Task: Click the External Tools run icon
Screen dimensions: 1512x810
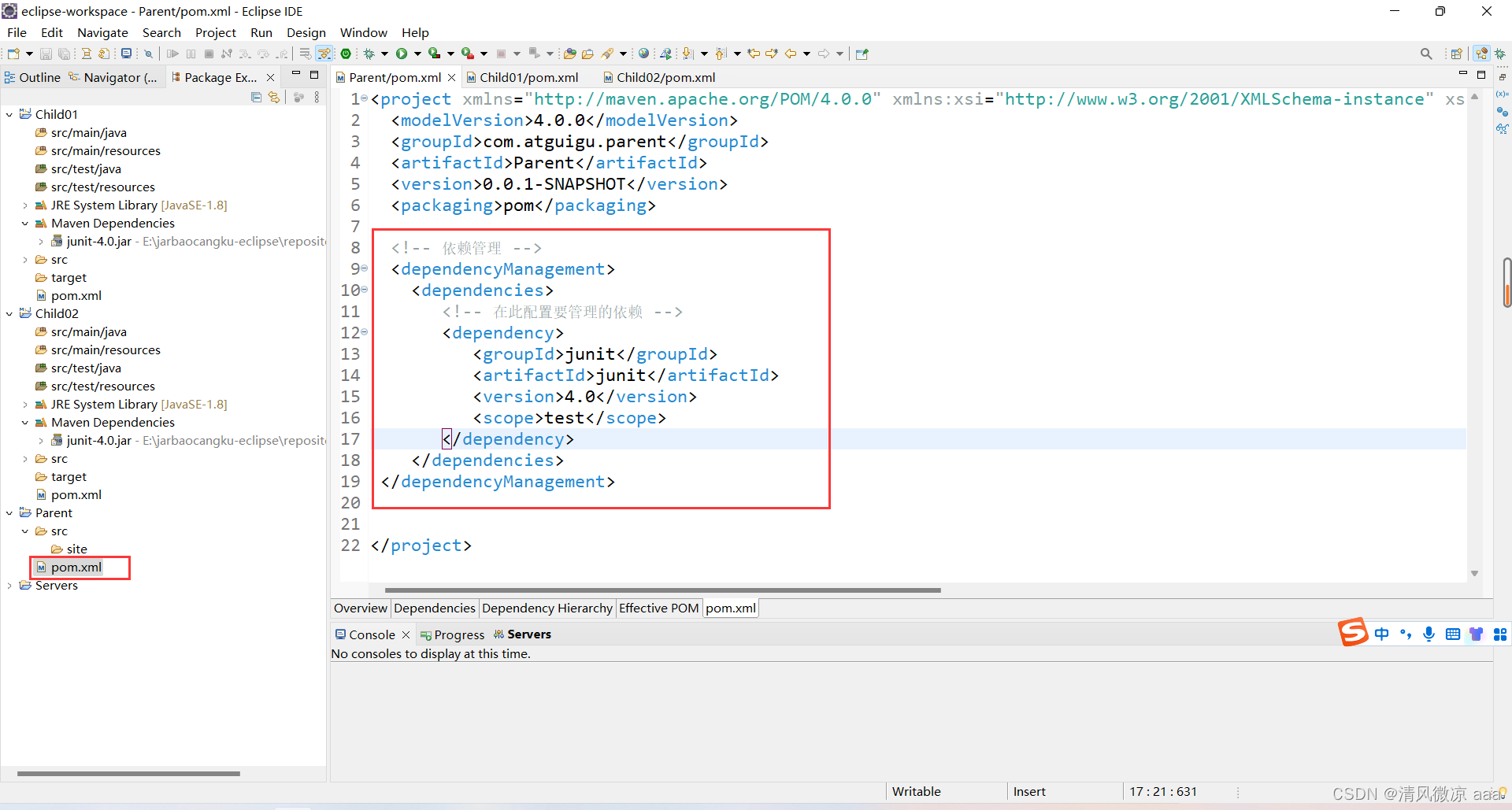Action: pos(468,54)
